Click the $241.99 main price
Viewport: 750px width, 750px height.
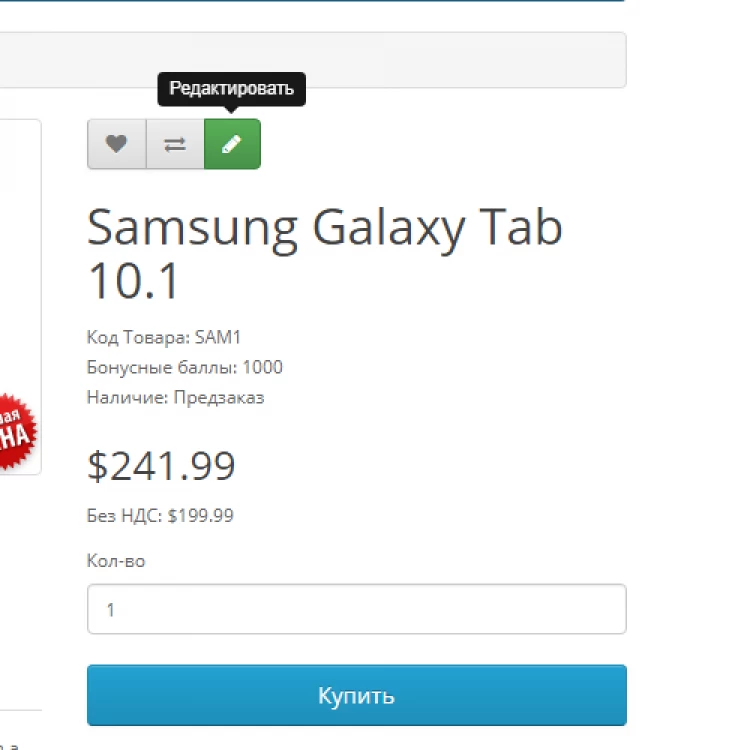tap(161, 466)
